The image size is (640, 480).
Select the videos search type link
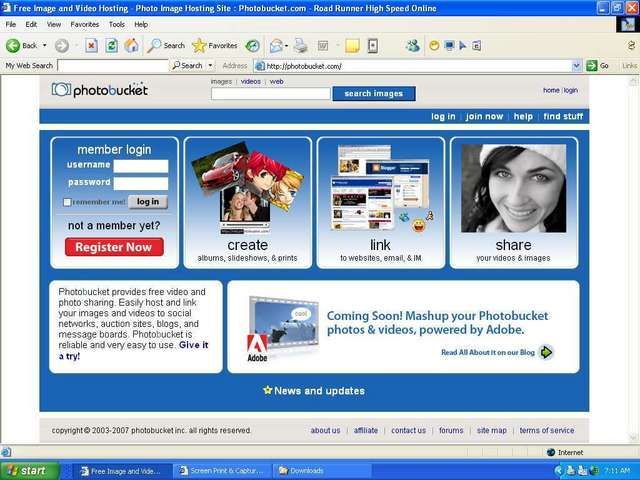(x=250, y=81)
